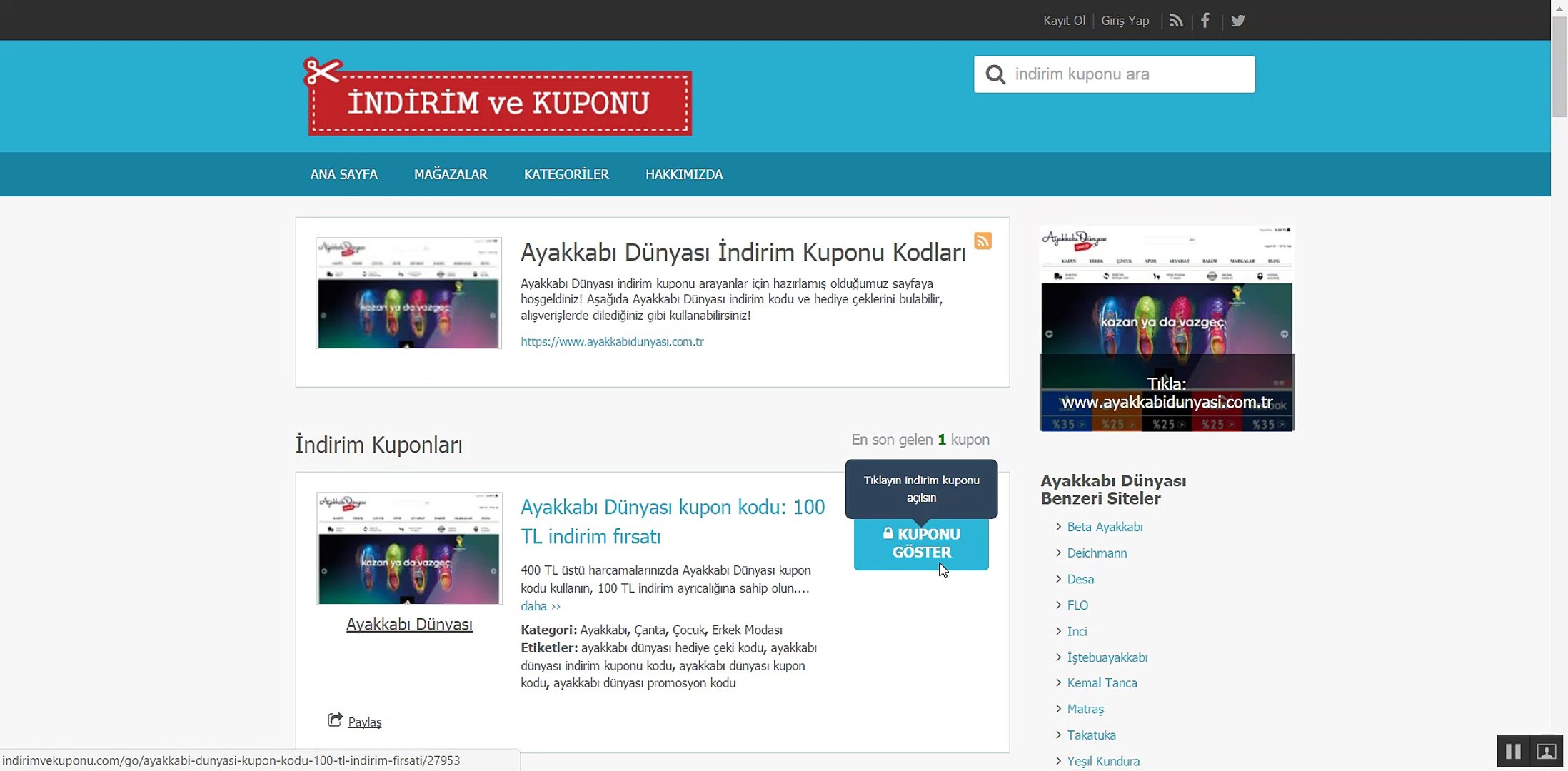The height and width of the screenshot is (771, 1568).
Task: Open the site's Twitter icon
Action: pos(1238,20)
